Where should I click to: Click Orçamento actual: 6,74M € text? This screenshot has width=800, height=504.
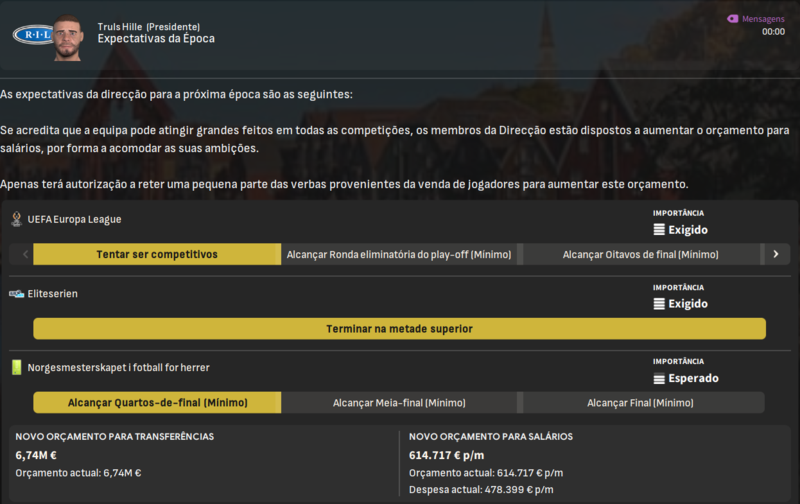(78, 473)
